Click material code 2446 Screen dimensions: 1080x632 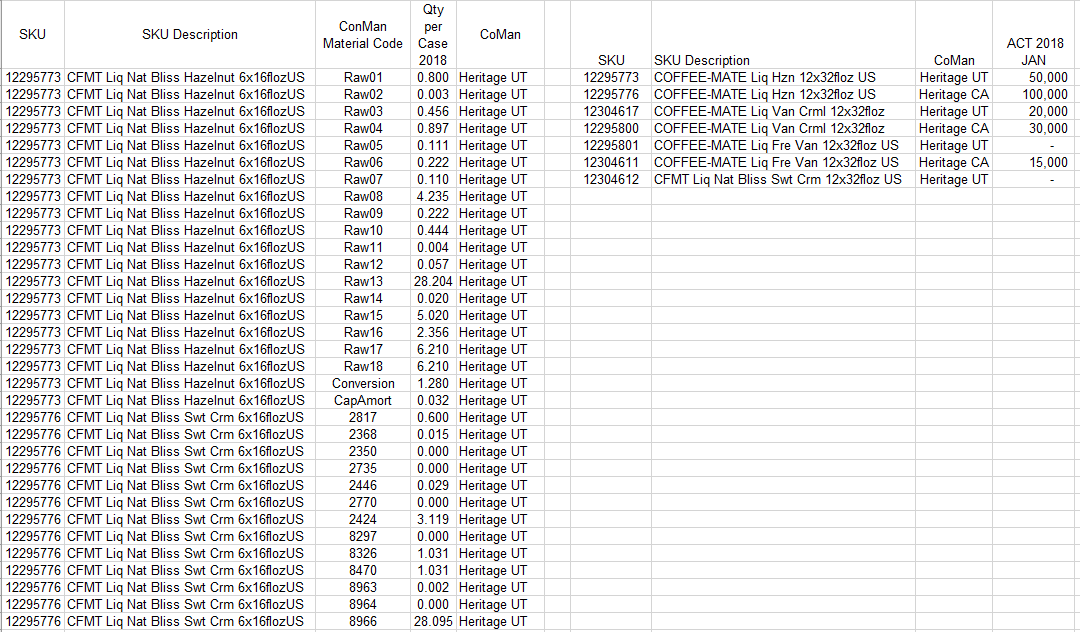363,485
